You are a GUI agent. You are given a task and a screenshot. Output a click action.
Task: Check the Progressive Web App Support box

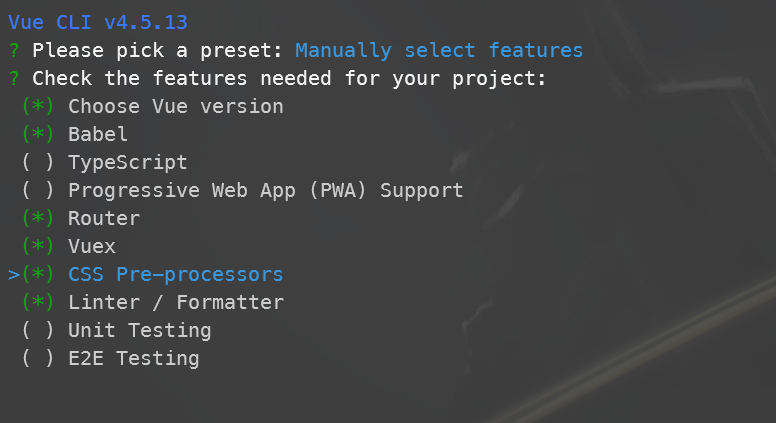[38, 190]
